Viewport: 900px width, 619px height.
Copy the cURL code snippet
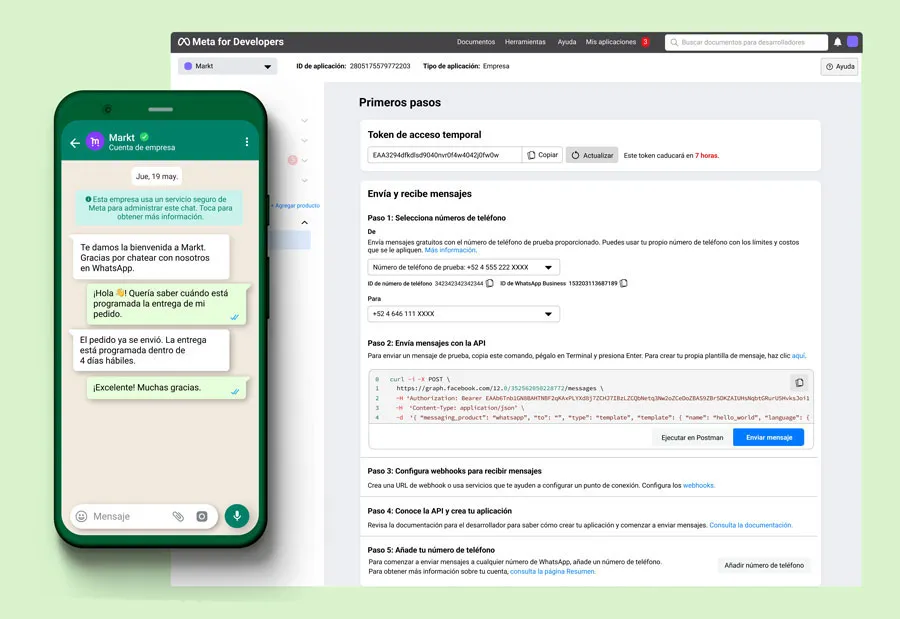tap(798, 383)
